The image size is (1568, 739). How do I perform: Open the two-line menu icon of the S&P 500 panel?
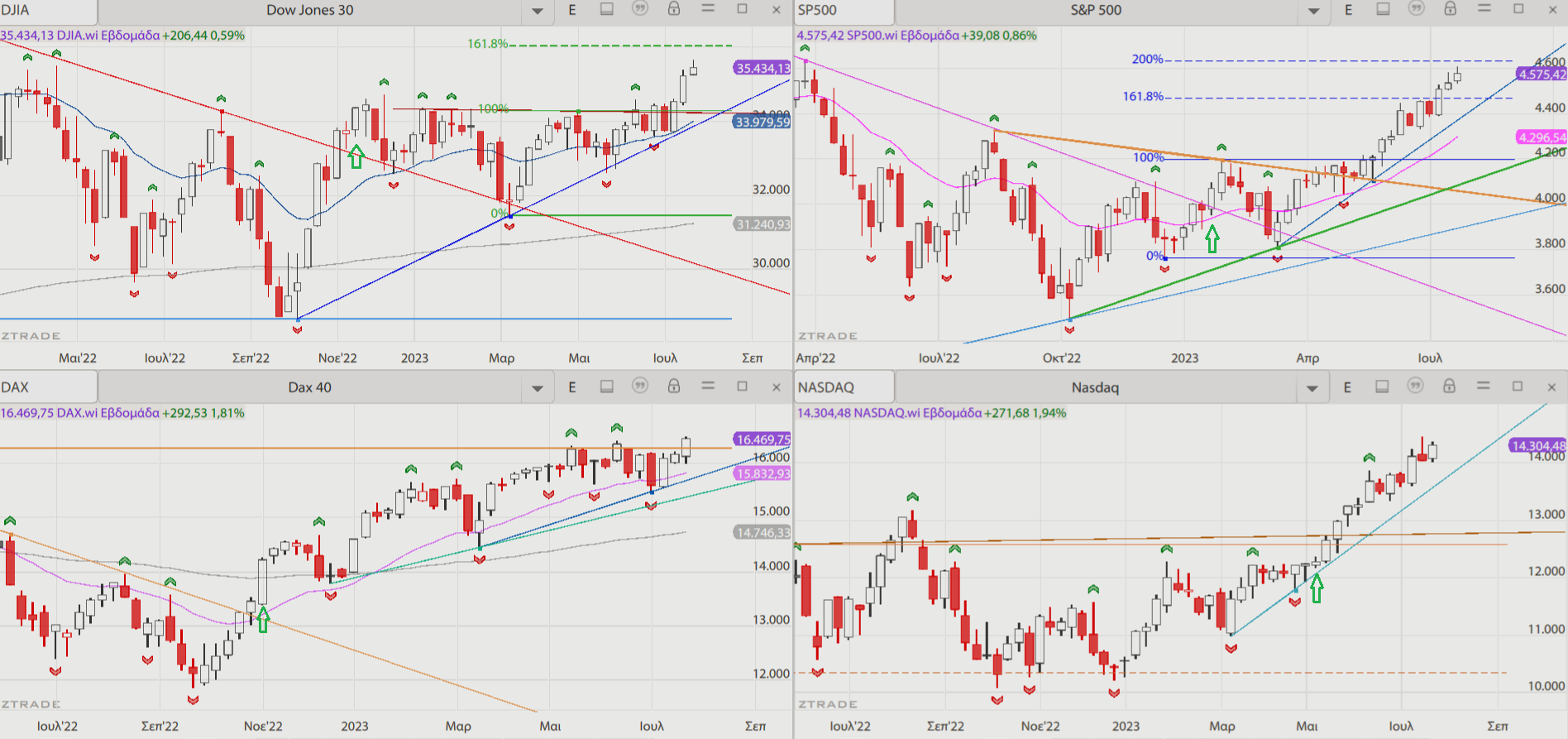1484,8
